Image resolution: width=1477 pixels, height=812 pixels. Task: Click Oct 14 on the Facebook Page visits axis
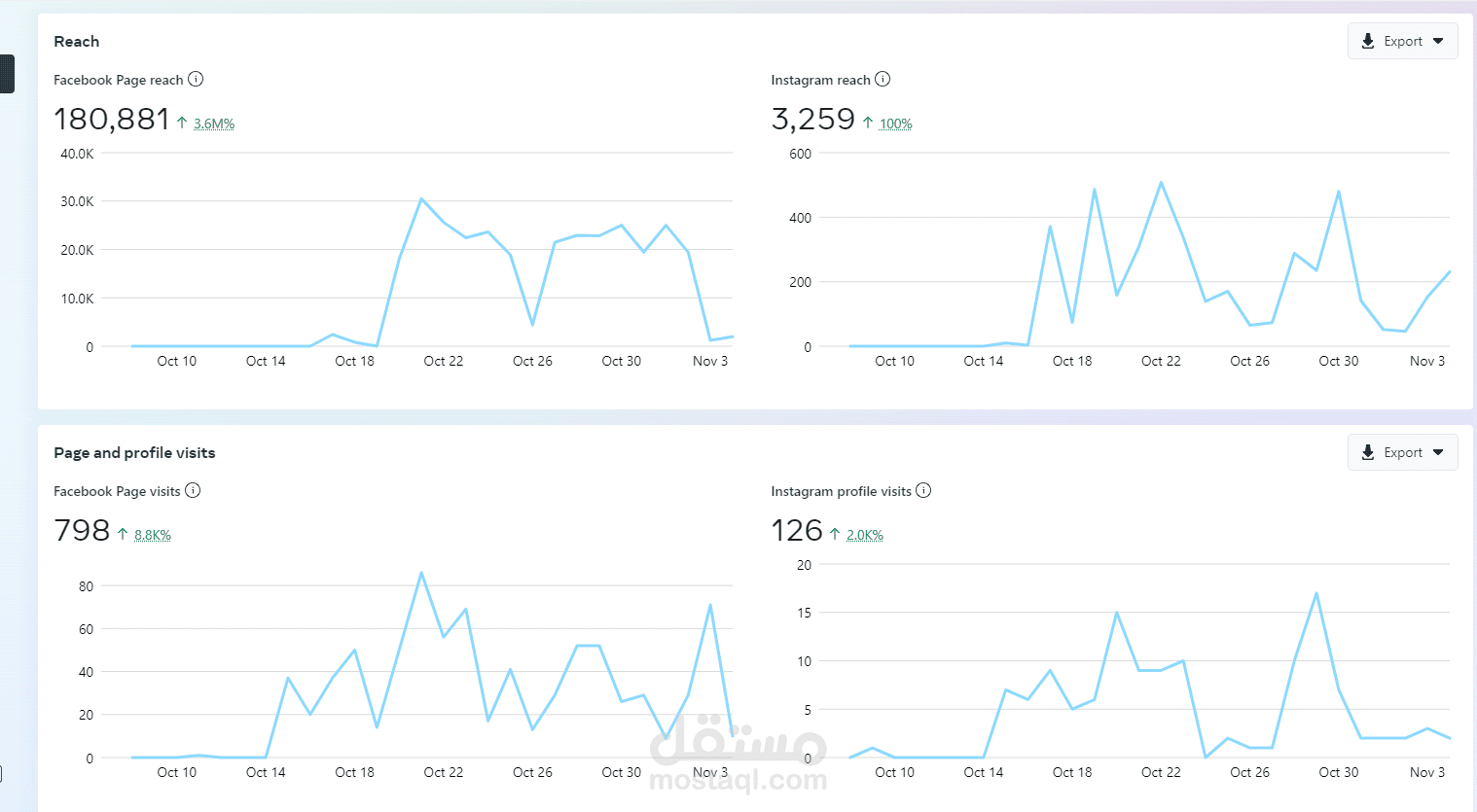point(266,772)
